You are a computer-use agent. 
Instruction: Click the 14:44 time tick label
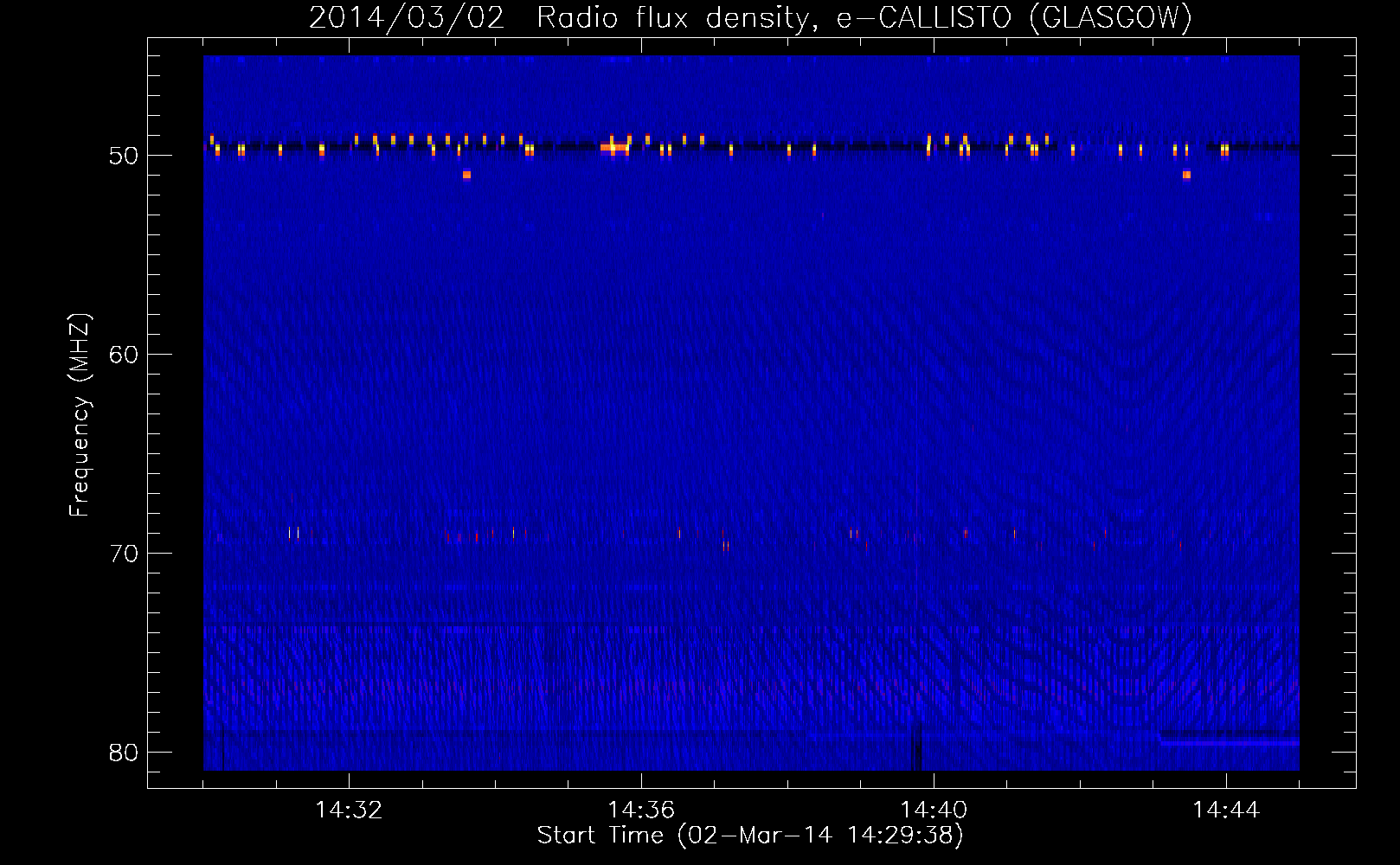[1226, 811]
